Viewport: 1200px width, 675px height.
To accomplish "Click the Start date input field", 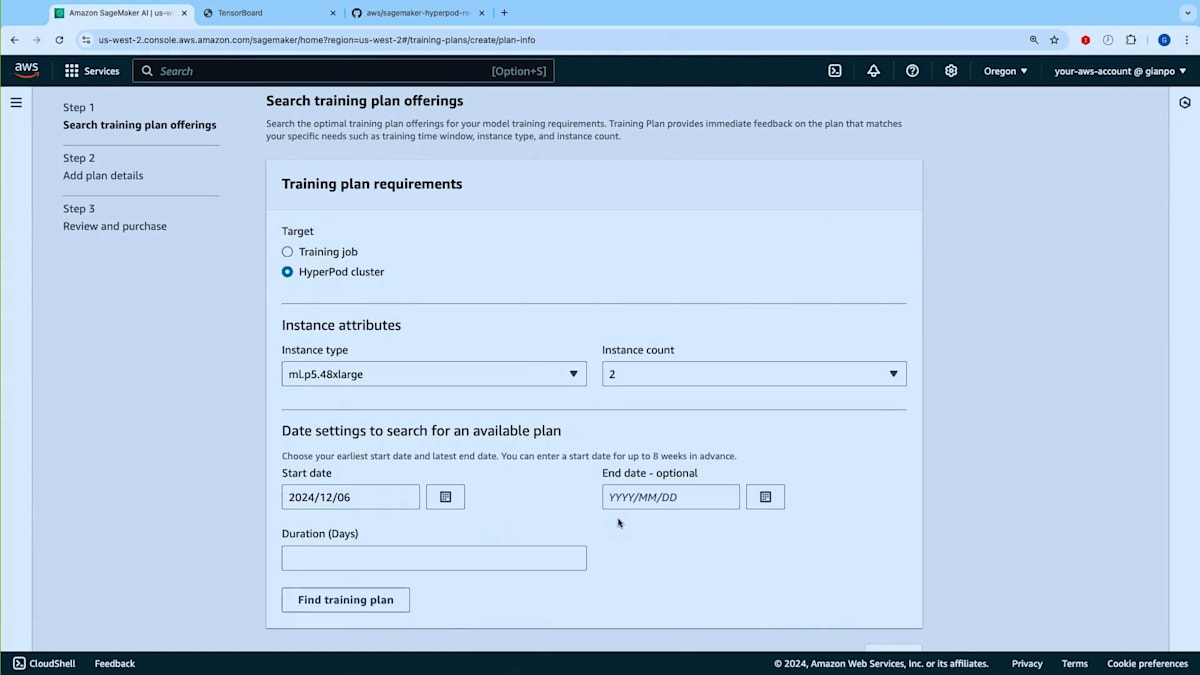I will click(351, 497).
